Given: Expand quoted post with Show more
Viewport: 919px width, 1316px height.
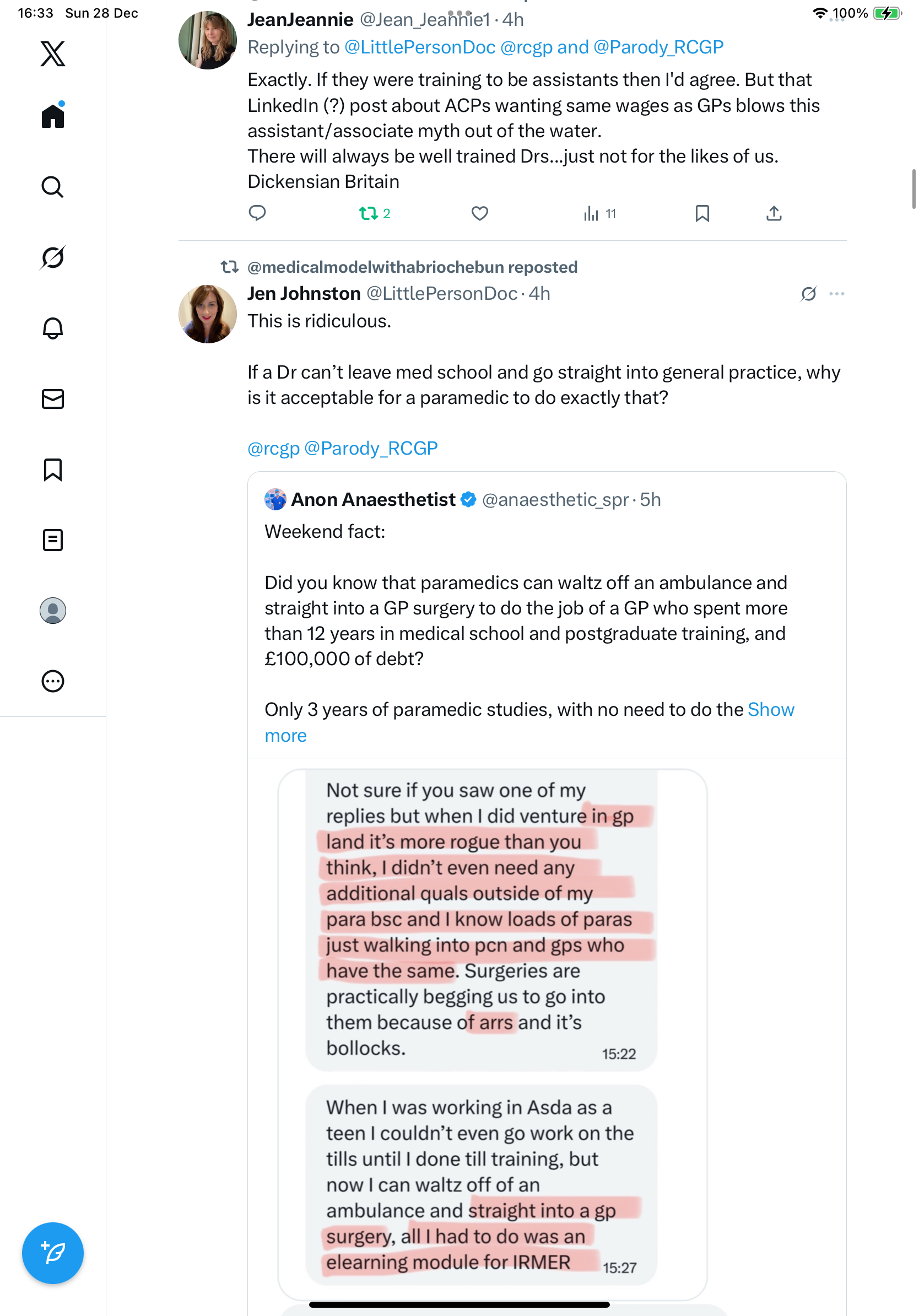Looking at the screenshot, I should 771,710.
